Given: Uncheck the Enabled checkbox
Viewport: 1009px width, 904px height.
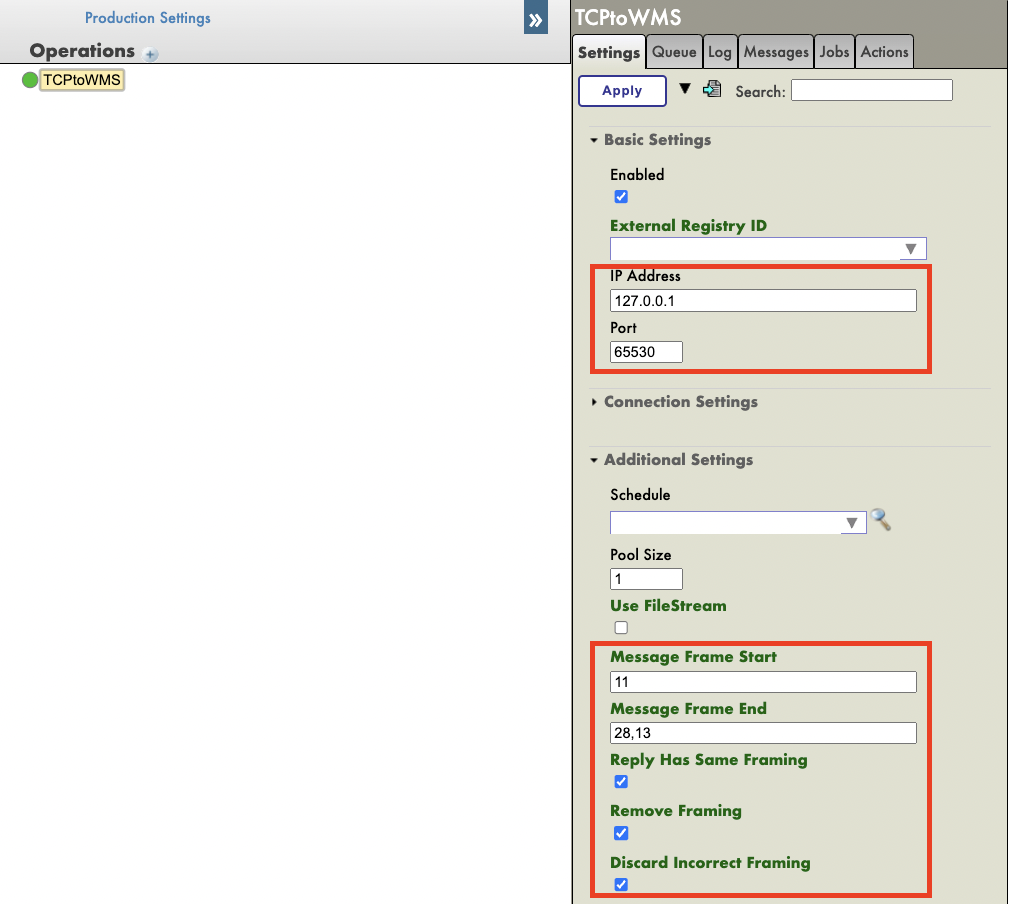Looking at the screenshot, I should 621,197.
